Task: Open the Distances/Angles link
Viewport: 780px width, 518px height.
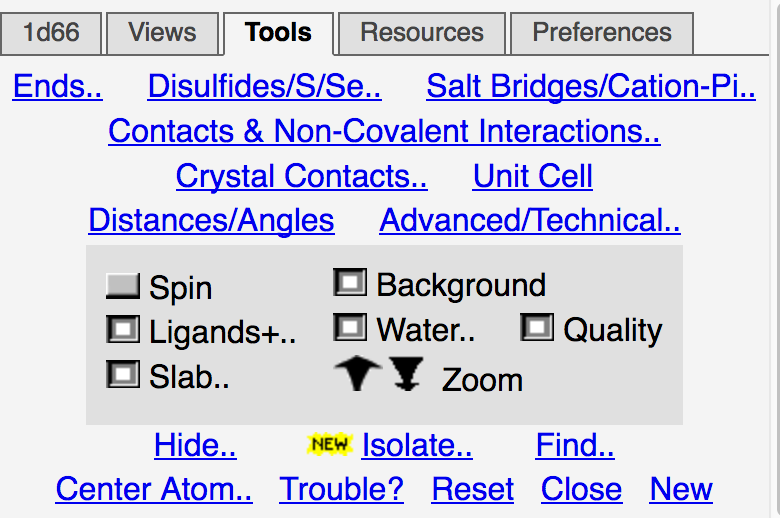Action: (x=211, y=220)
